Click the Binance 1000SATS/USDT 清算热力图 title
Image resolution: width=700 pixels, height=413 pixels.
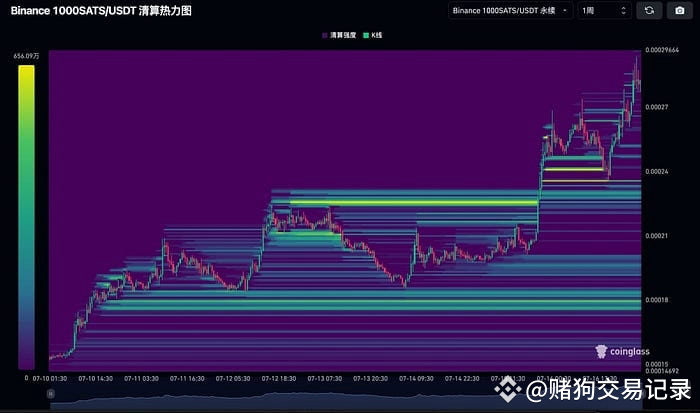tap(101, 11)
